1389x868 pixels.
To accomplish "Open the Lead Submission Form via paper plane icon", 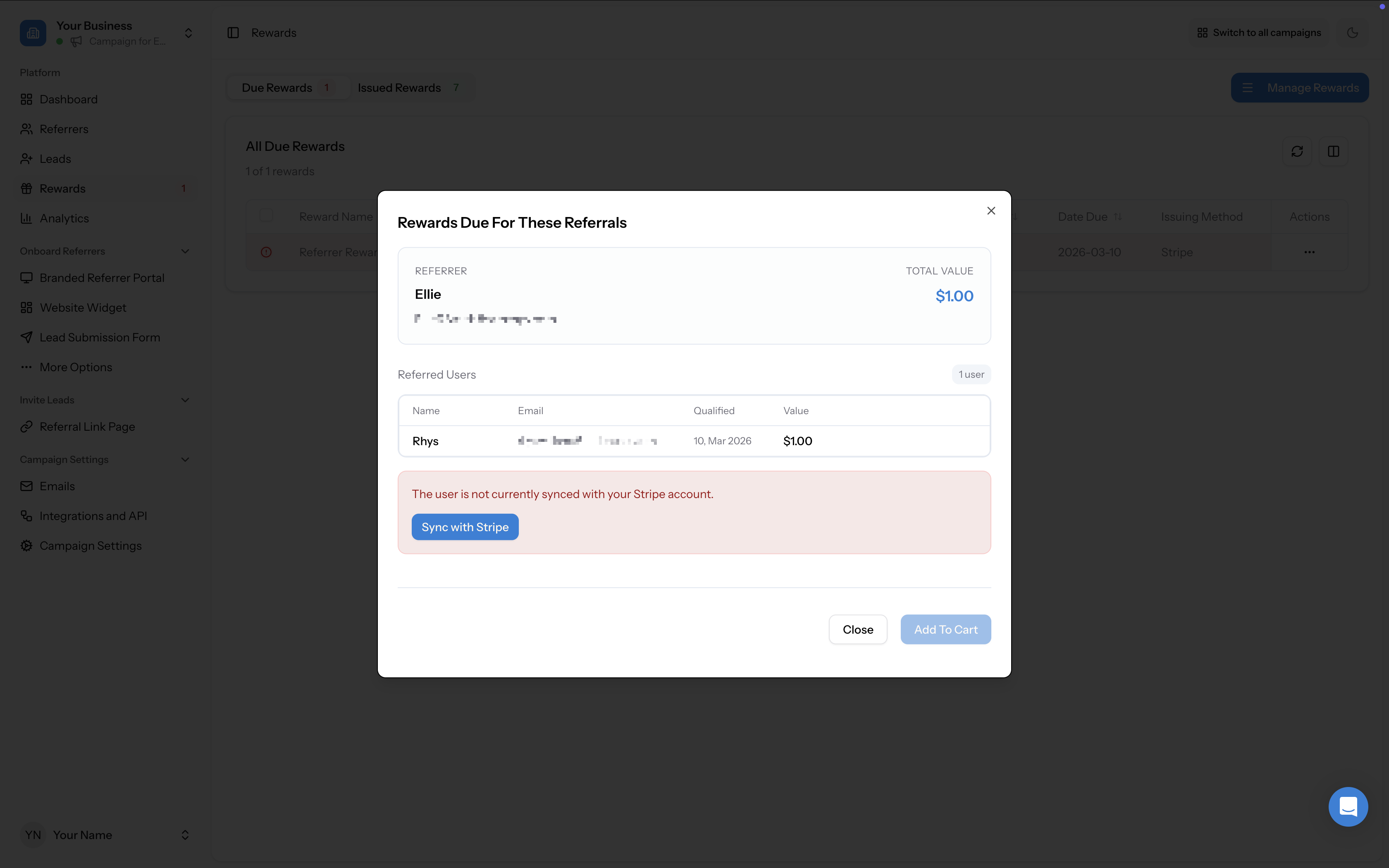I will pyautogui.click(x=26, y=337).
